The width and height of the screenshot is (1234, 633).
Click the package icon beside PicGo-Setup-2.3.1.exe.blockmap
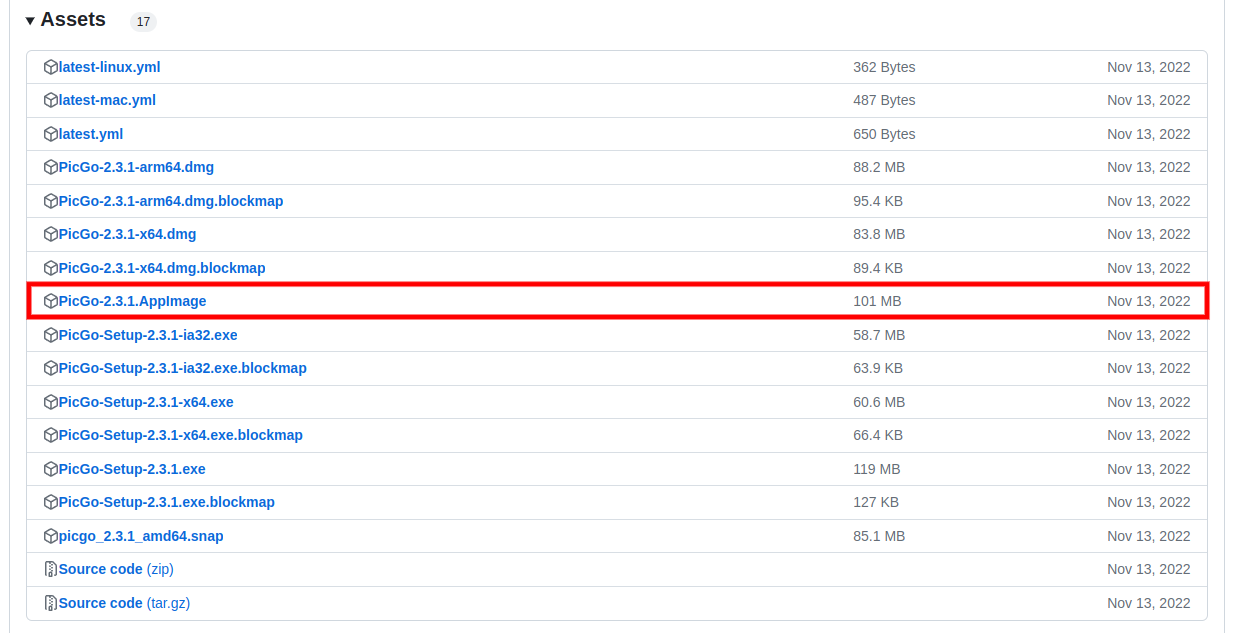(x=51, y=502)
